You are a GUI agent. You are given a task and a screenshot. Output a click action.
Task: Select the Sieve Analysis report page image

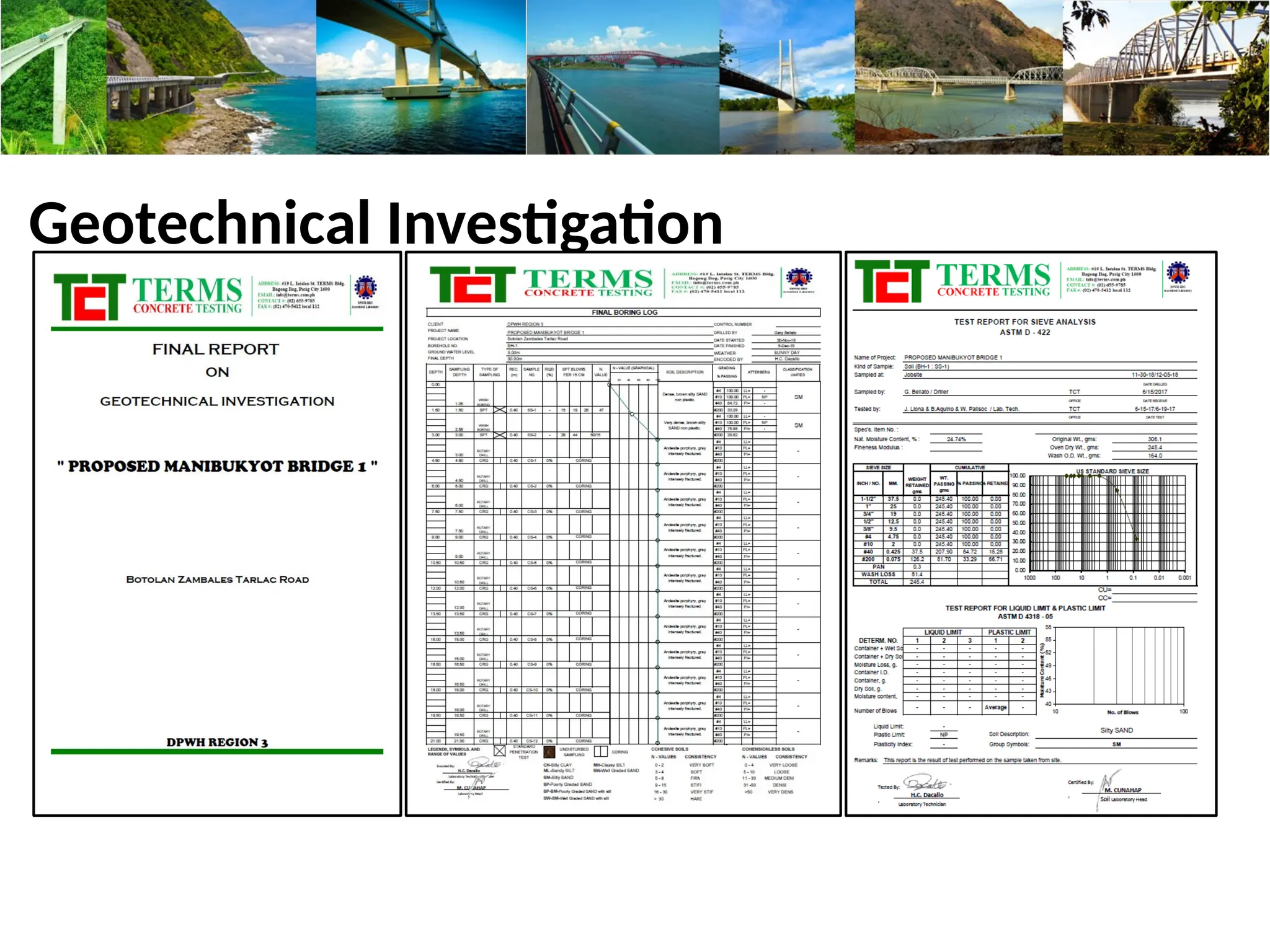pos(1031,534)
